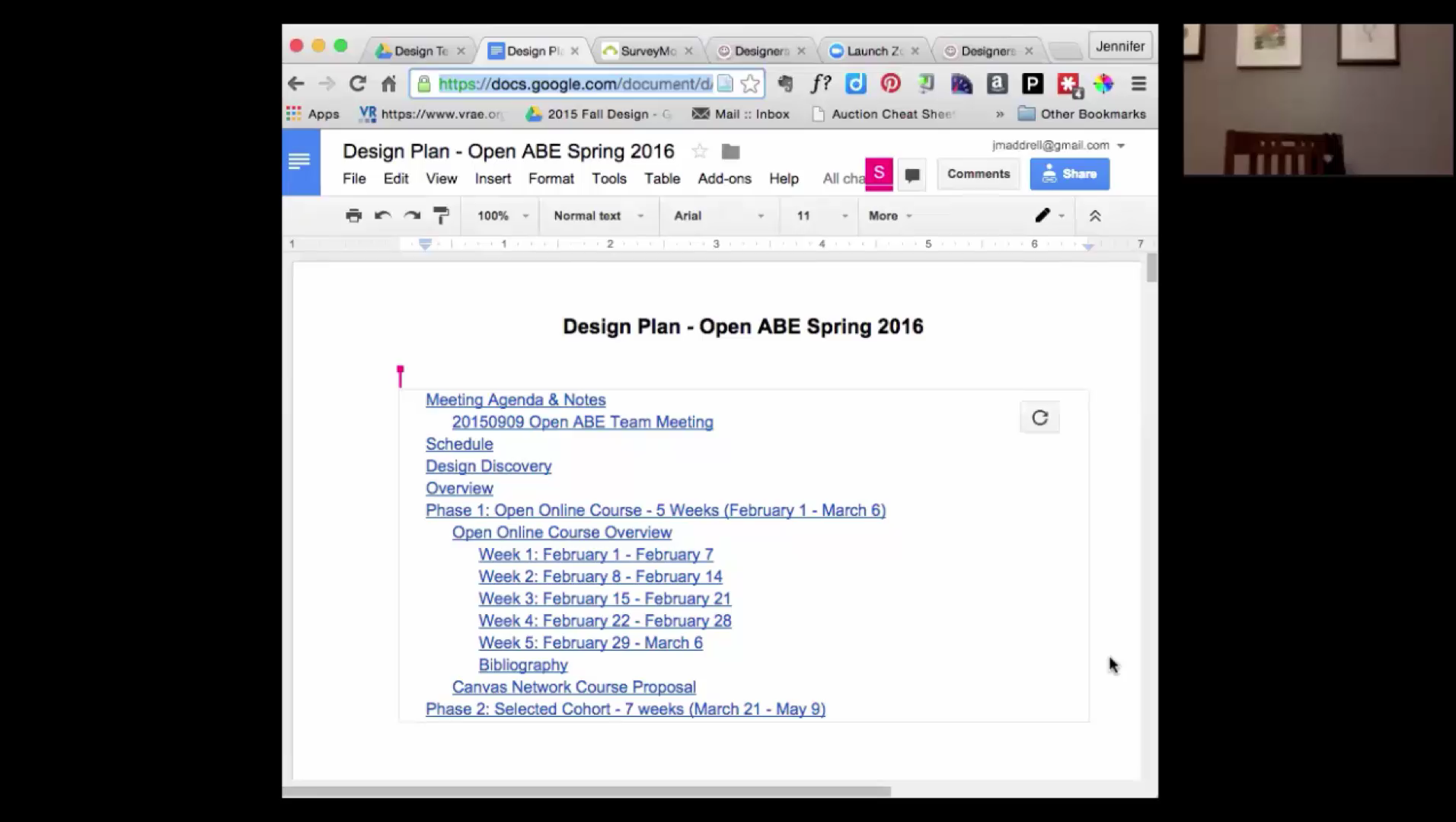Screen dimensions: 1456x822
Task: Open the Docs home icon
Action: click(x=300, y=162)
